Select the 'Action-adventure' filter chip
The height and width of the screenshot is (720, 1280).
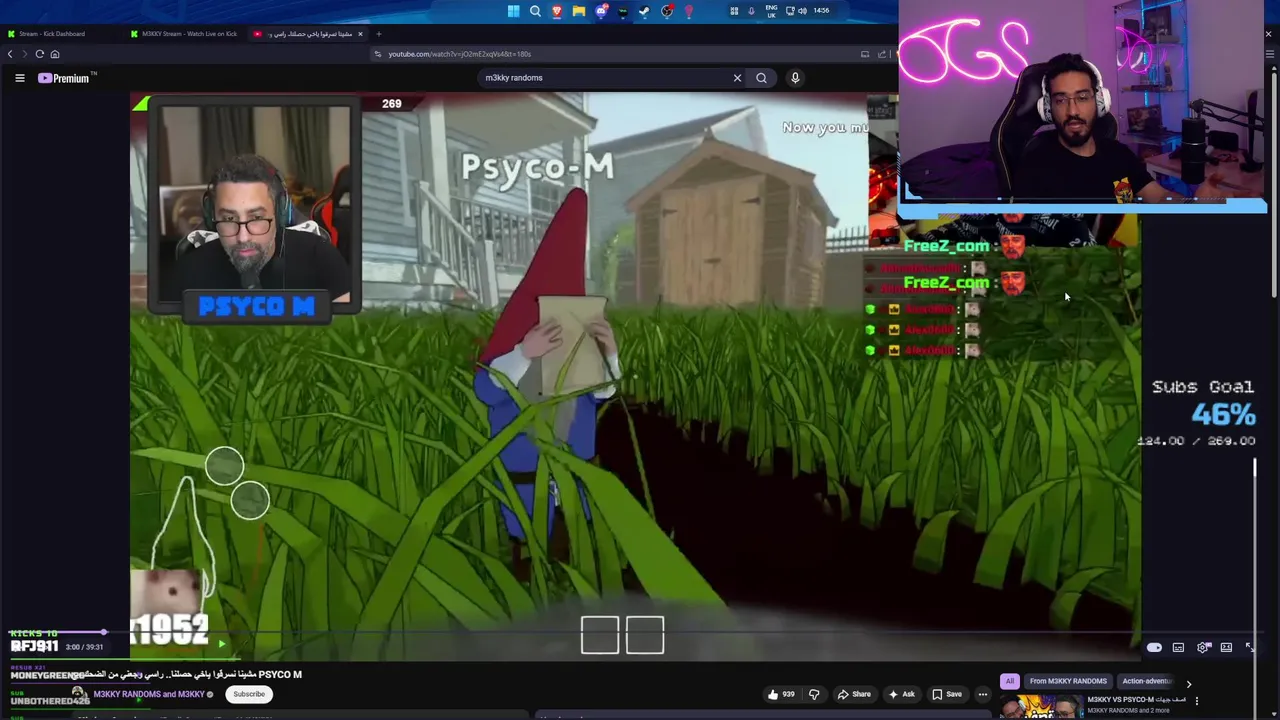coord(1146,681)
